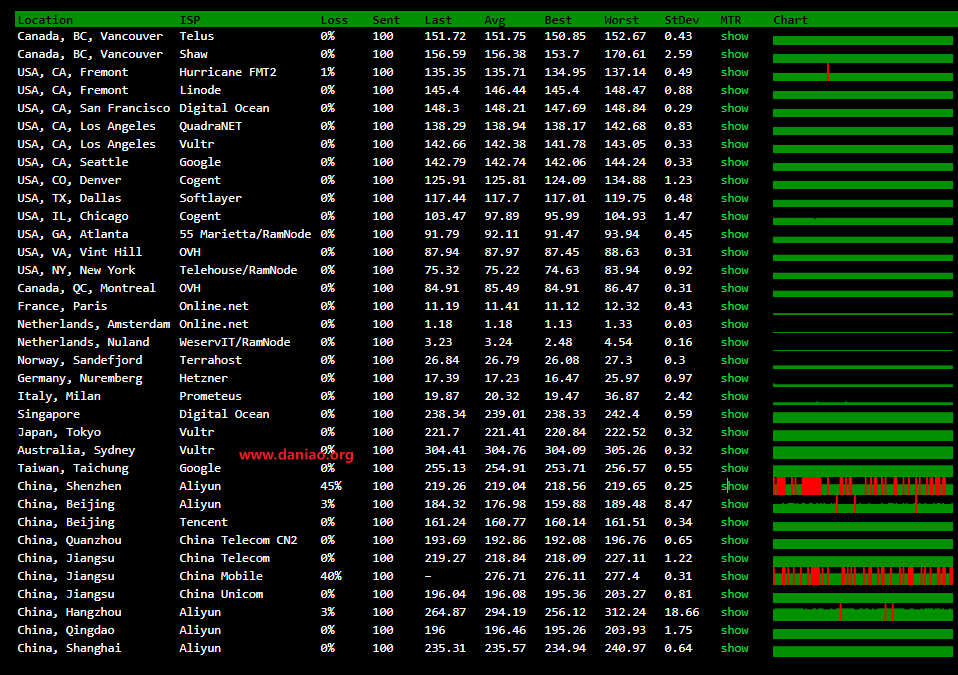This screenshot has width=958, height=675.
Task: Open show link for Seattle Google row
Action: pyautogui.click(x=734, y=162)
